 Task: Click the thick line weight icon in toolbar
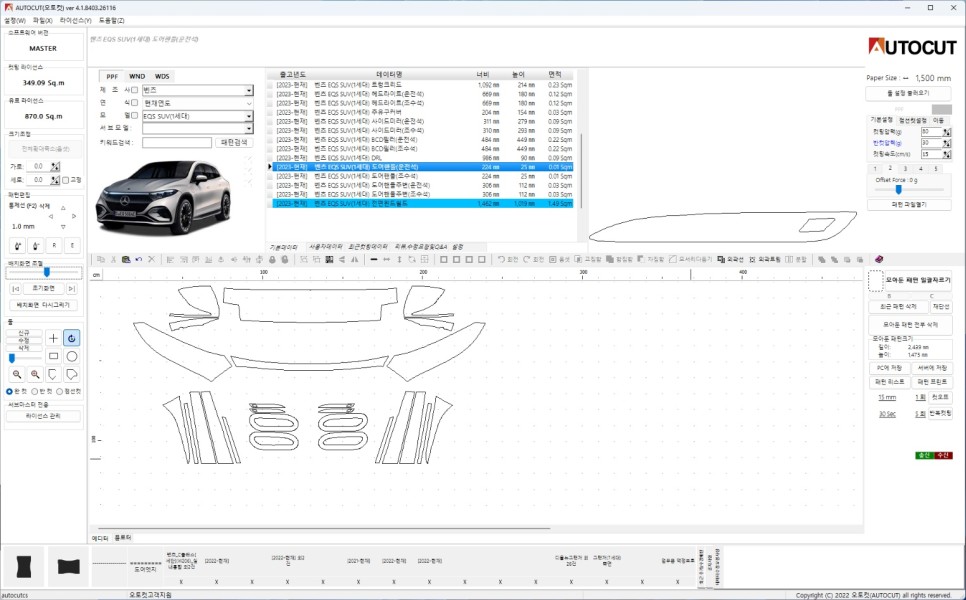(374, 259)
